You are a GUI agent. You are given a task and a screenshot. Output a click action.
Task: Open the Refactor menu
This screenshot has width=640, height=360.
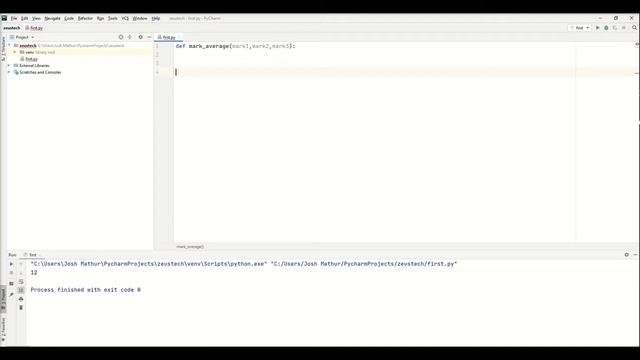(85, 18)
